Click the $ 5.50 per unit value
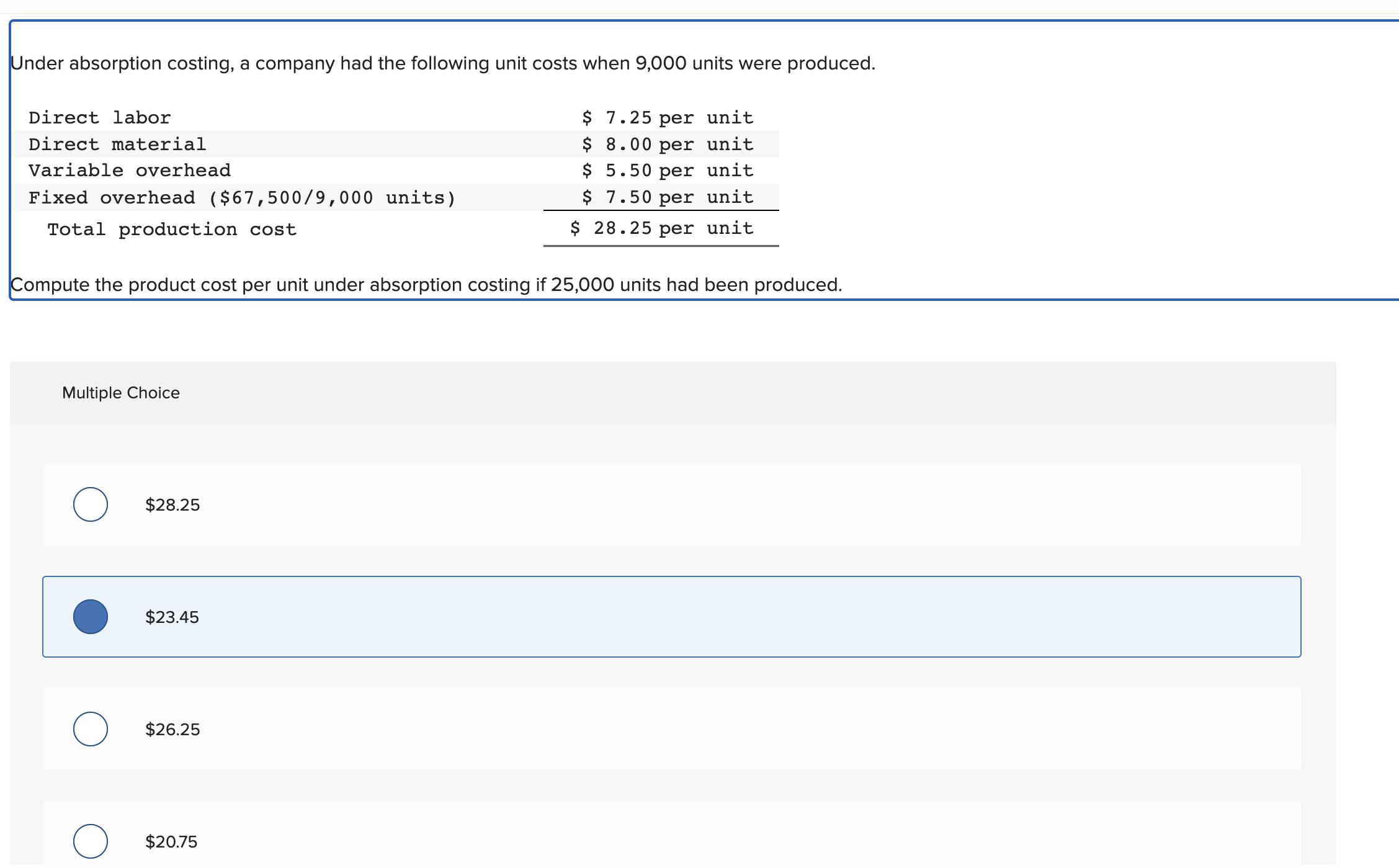Viewport: 1399px width, 868px height. pyautogui.click(x=668, y=171)
